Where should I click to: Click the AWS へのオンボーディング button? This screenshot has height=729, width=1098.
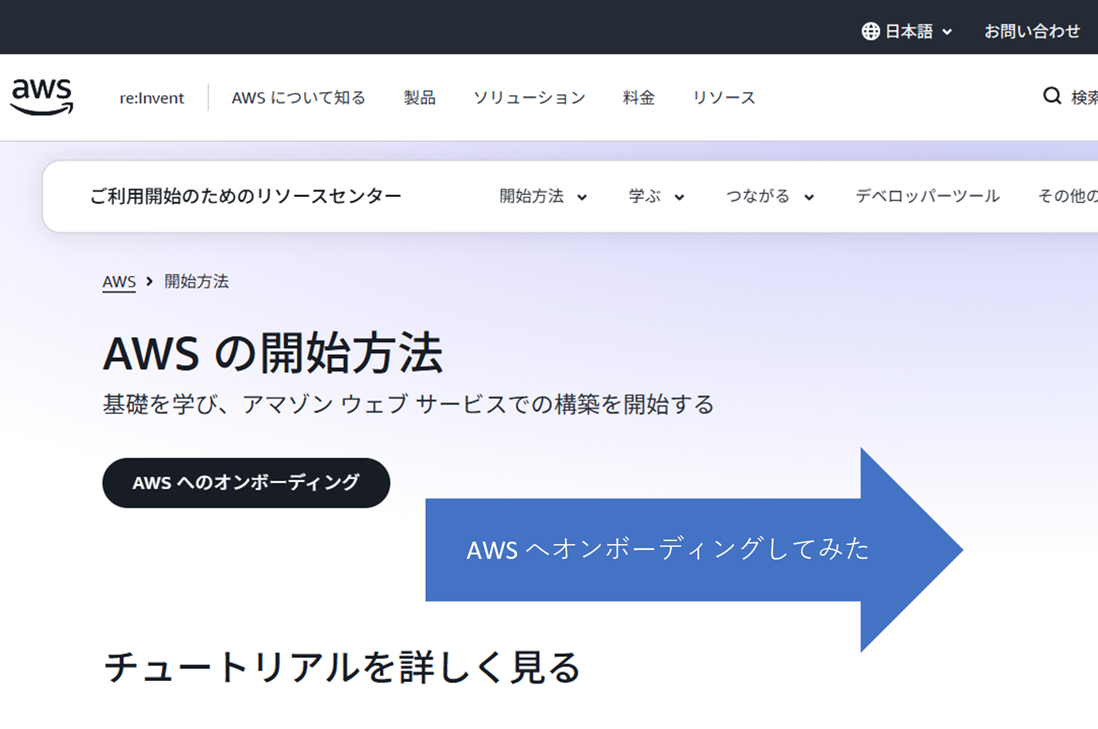(246, 482)
